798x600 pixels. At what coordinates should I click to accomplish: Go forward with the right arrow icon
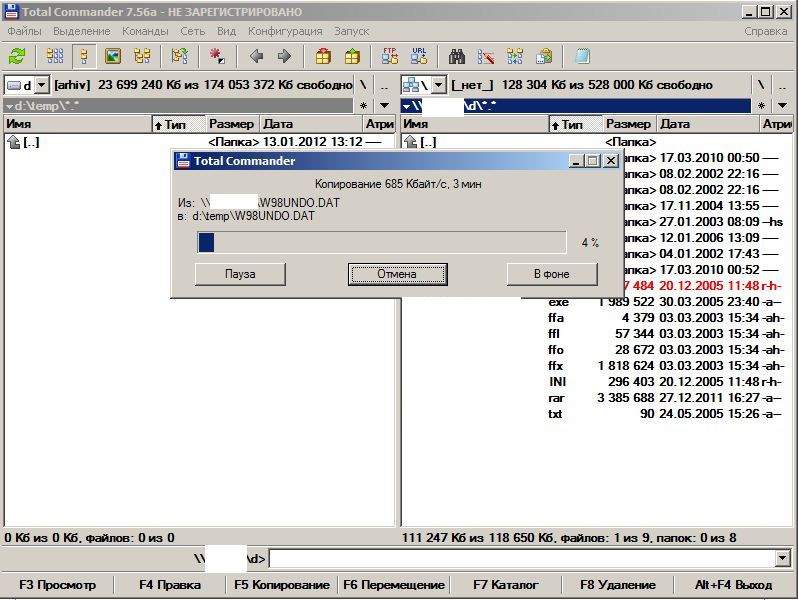pyautogui.click(x=284, y=56)
